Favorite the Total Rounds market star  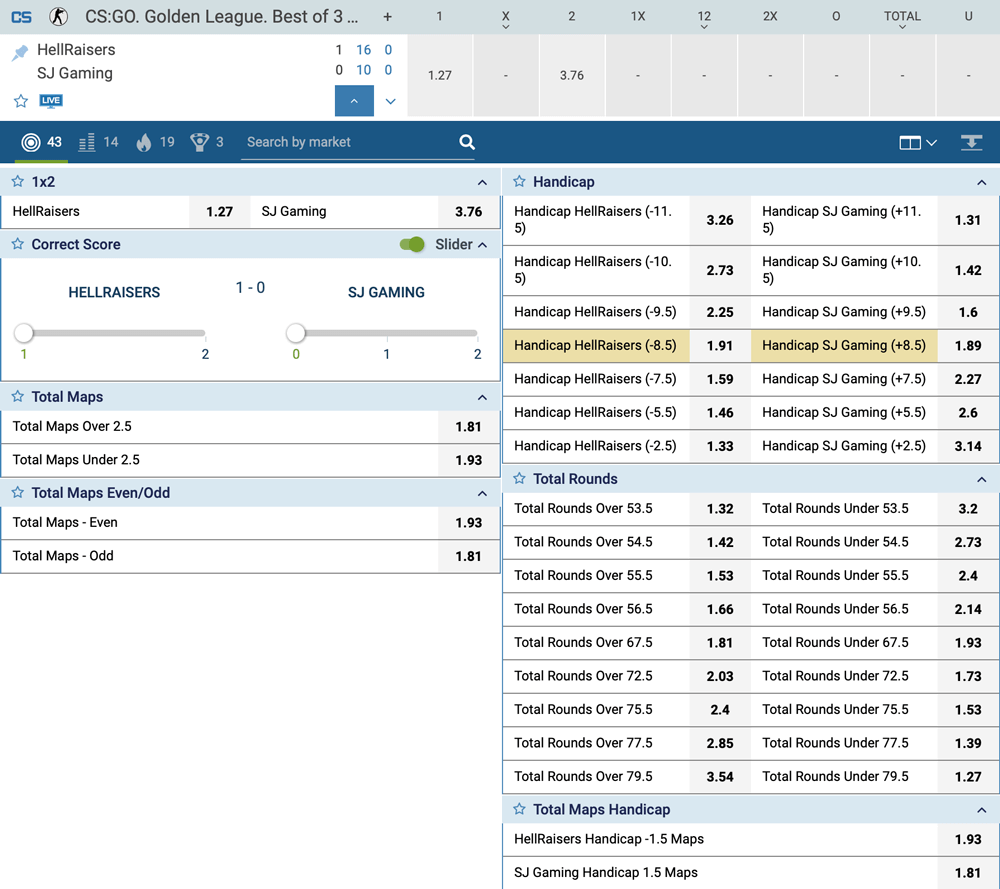pos(519,478)
